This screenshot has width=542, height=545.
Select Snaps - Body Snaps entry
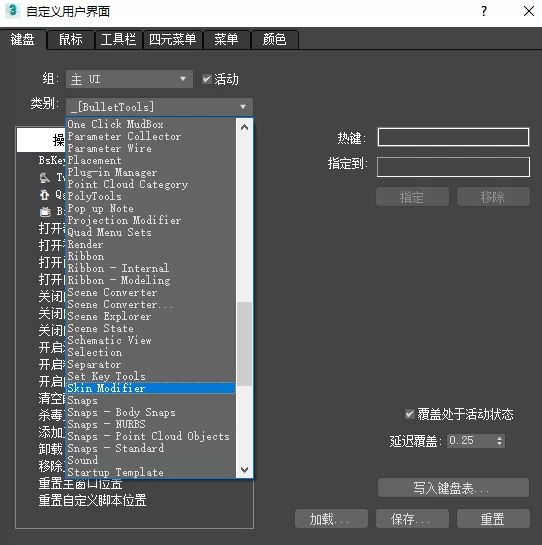coord(151,412)
